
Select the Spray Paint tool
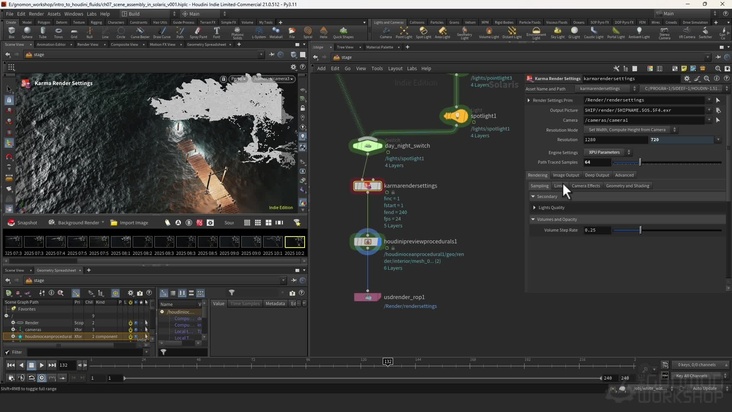[x=198, y=32]
